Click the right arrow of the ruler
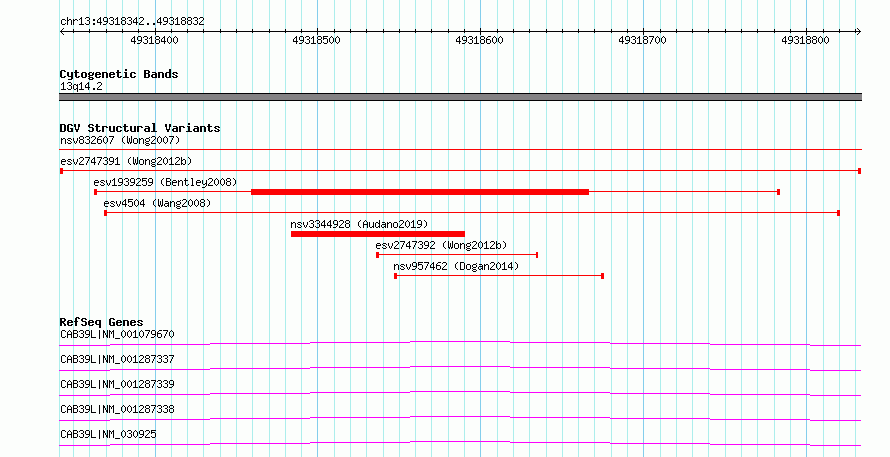890x457 pixels. (858, 32)
